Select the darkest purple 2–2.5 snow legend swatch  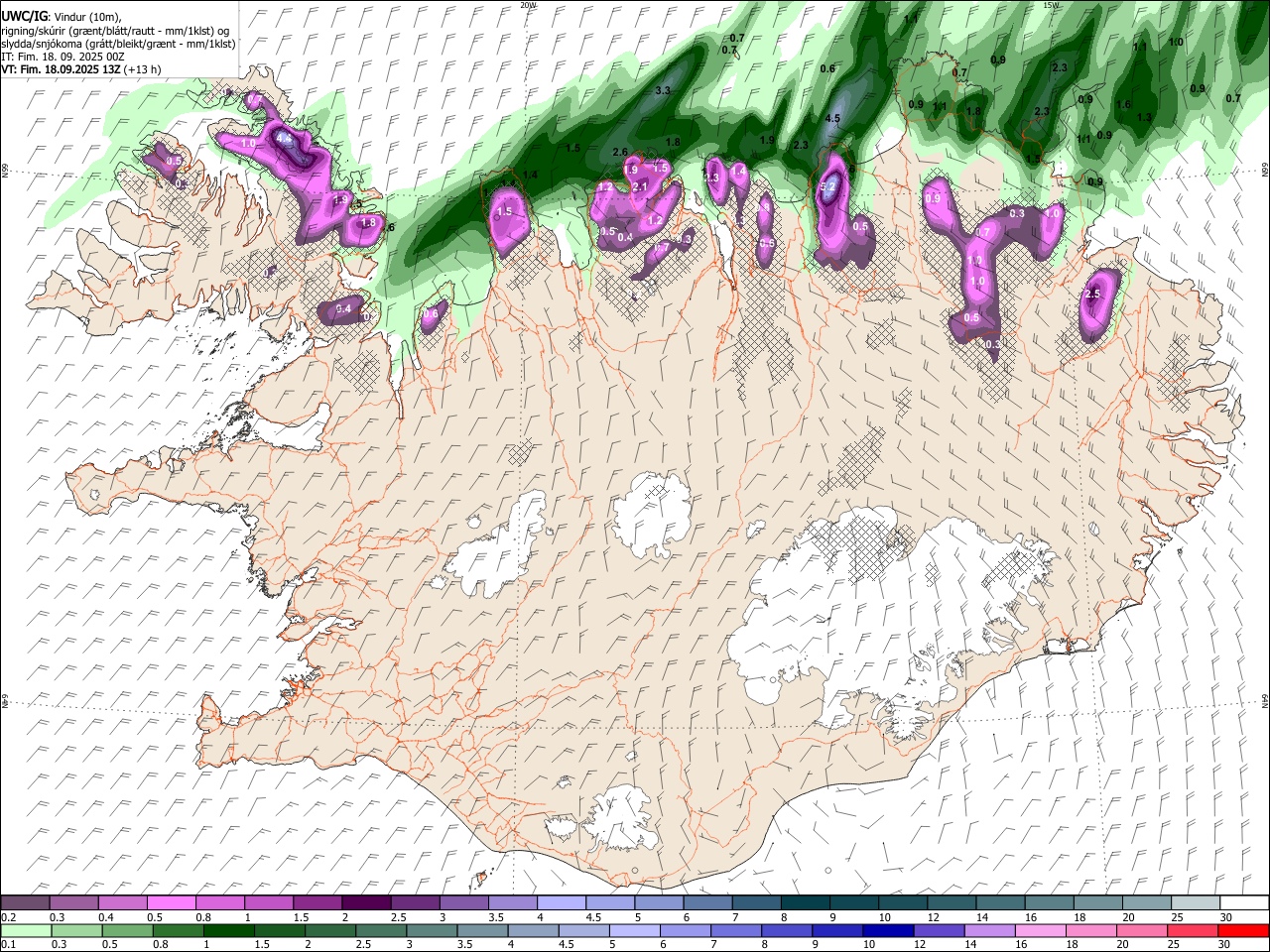(365, 903)
